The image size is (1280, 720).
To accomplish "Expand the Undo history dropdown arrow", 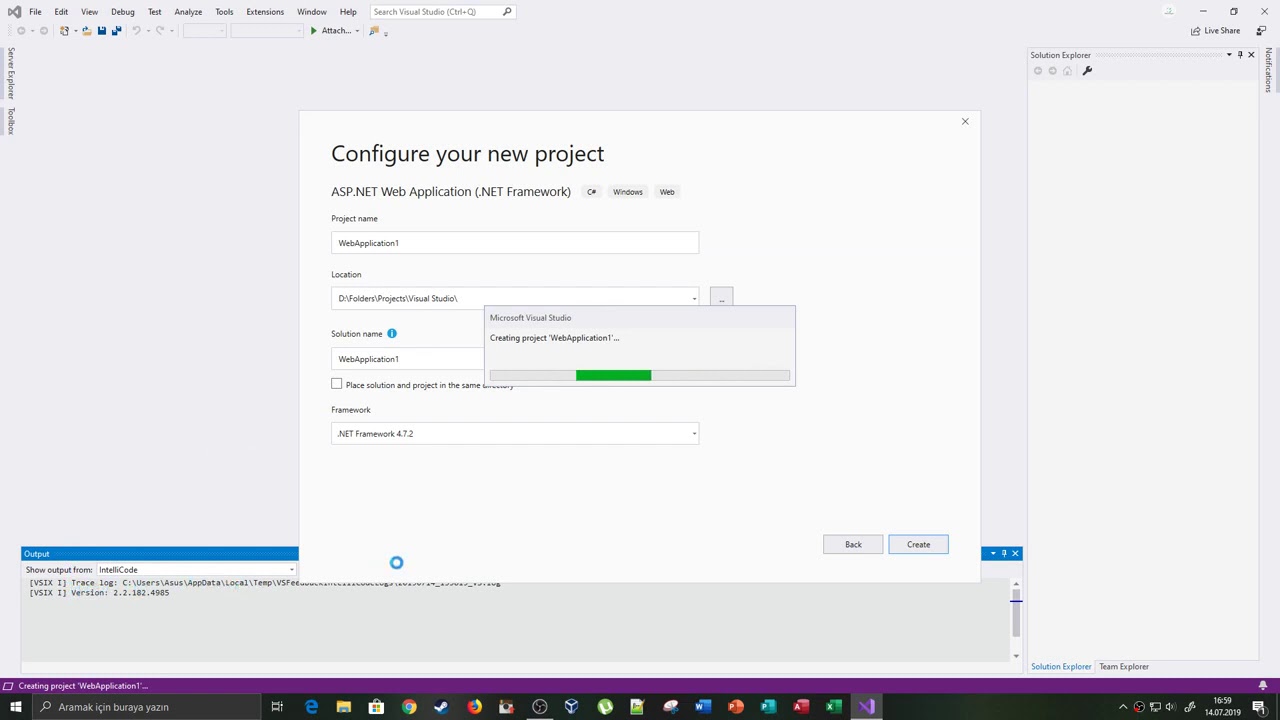I will [148, 31].
